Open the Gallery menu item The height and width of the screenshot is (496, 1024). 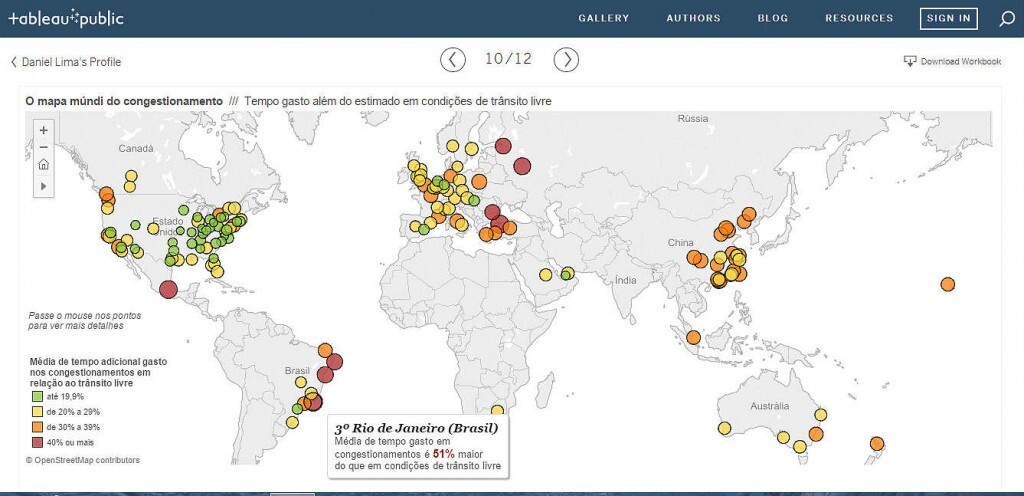(604, 18)
